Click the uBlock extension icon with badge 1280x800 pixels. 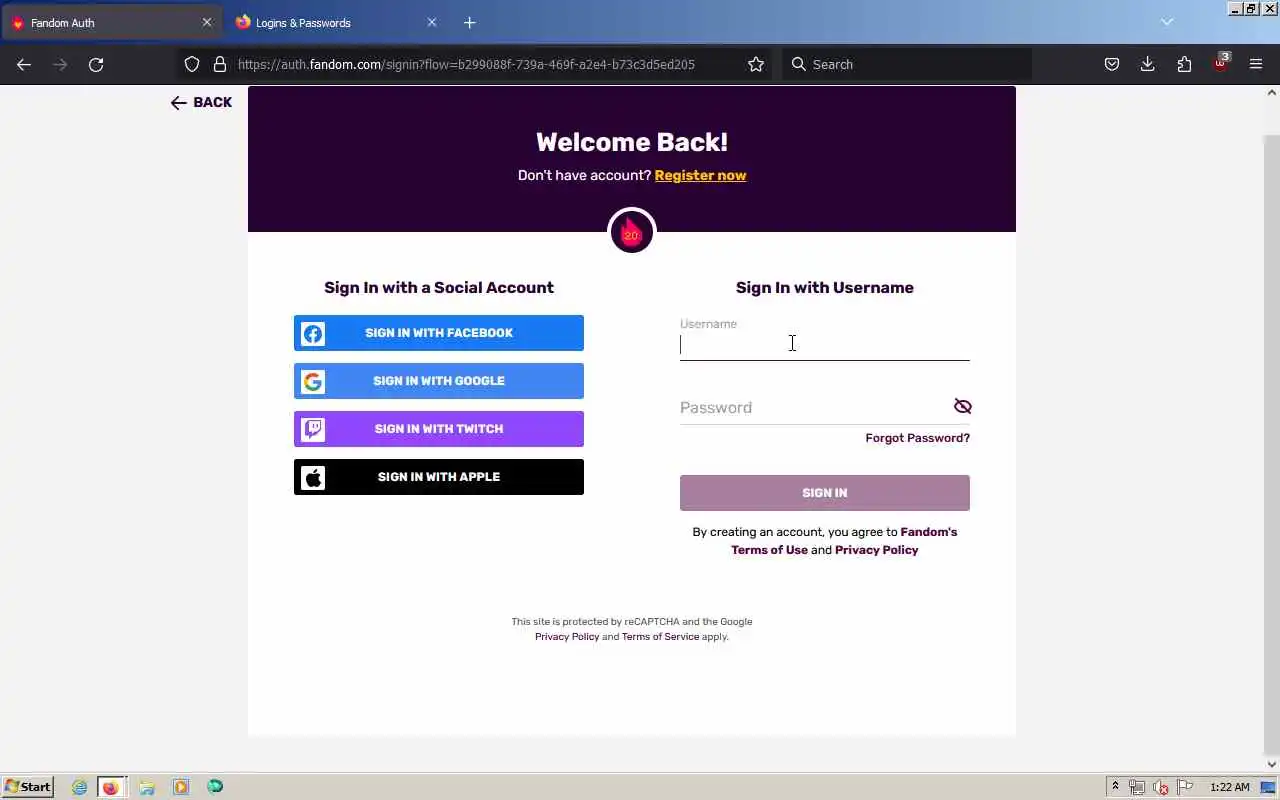click(x=1221, y=63)
